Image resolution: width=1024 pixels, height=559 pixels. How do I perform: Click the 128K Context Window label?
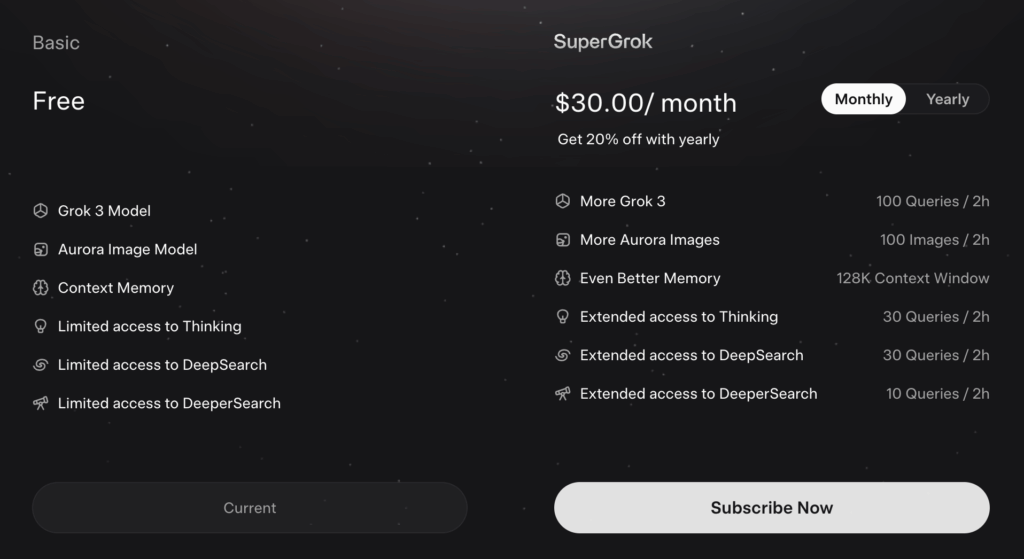tap(912, 278)
